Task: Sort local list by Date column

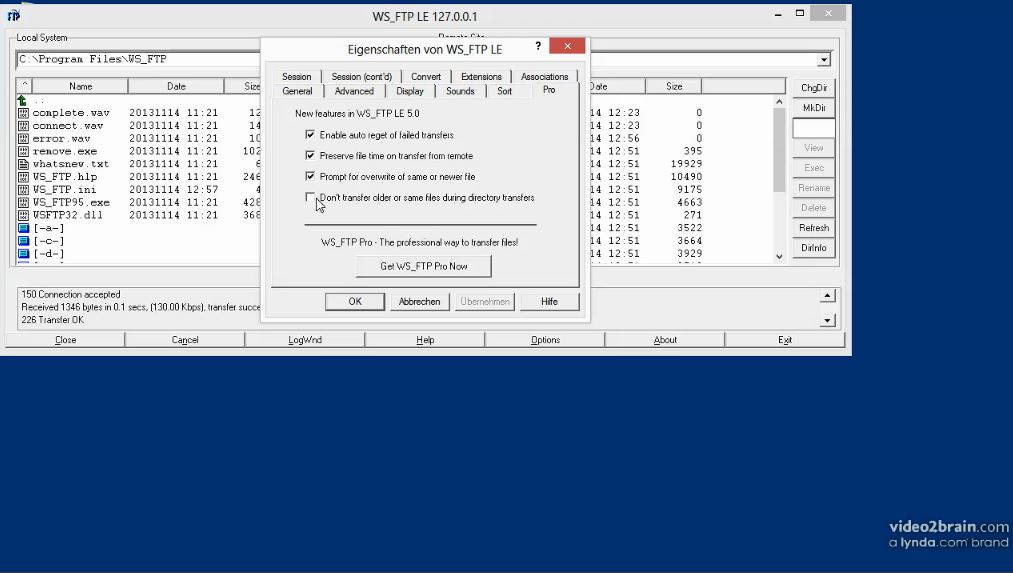Action: point(176,86)
